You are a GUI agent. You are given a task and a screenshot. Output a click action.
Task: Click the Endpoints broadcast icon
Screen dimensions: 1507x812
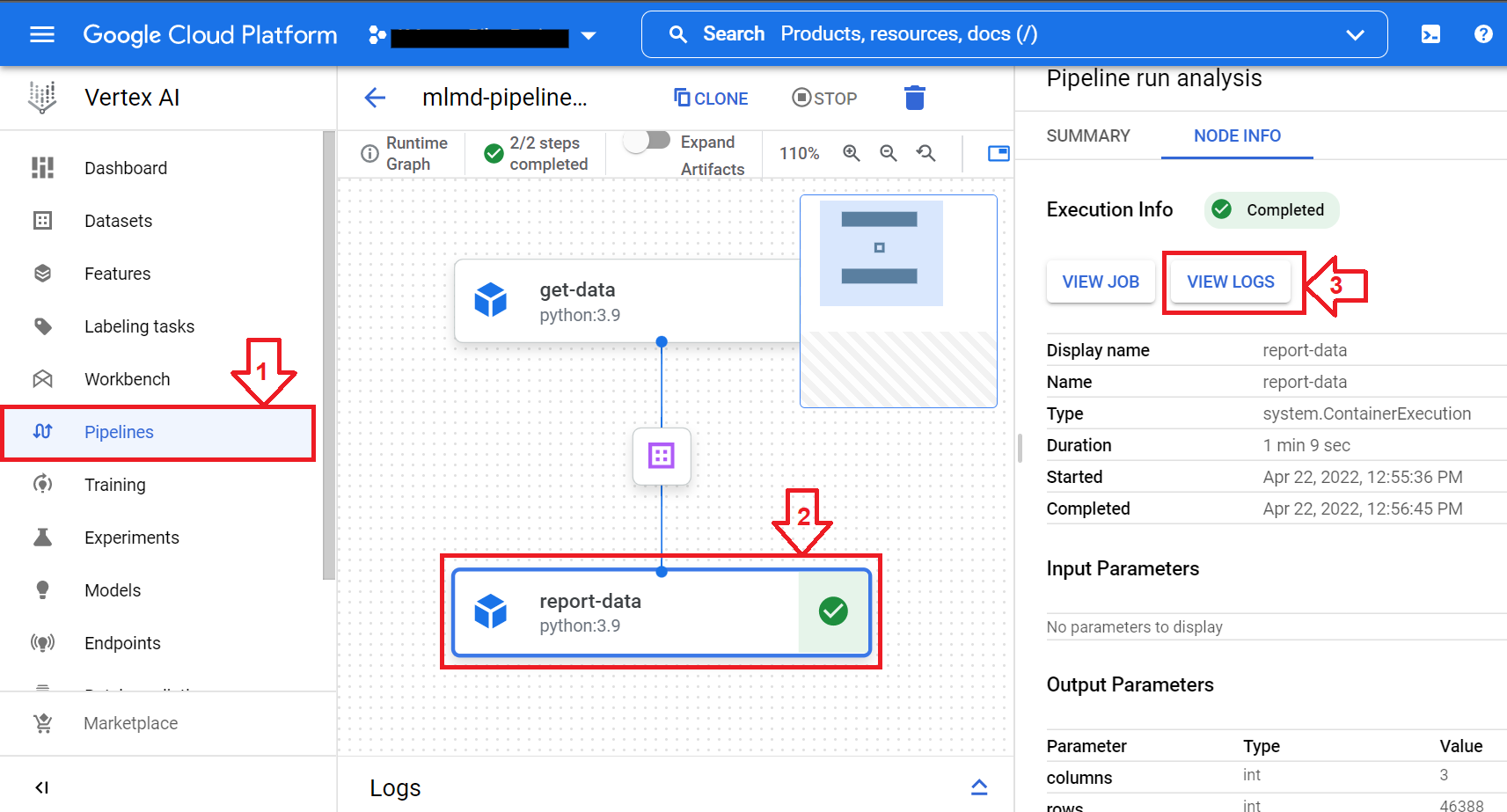[x=42, y=643]
